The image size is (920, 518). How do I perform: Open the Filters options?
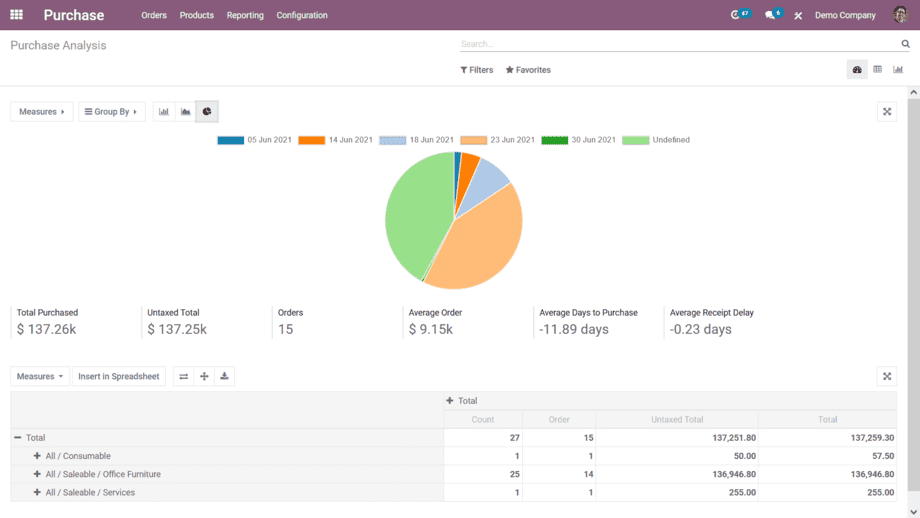[x=477, y=70]
